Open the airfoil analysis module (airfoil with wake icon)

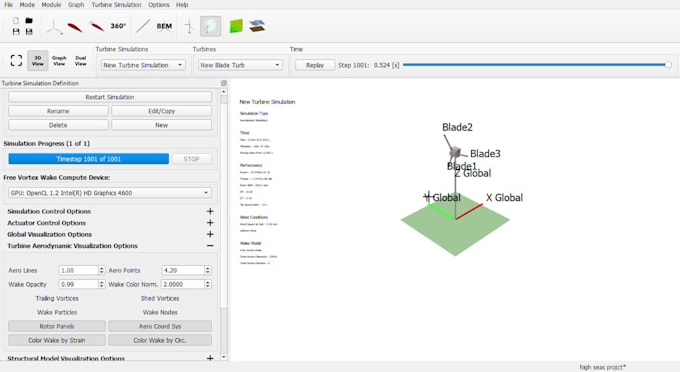(x=97, y=27)
